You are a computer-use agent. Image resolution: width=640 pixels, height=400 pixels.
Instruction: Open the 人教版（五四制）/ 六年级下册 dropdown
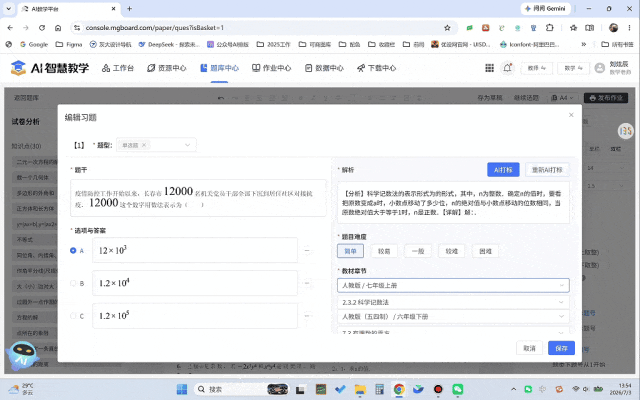click(x=453, y=316)
